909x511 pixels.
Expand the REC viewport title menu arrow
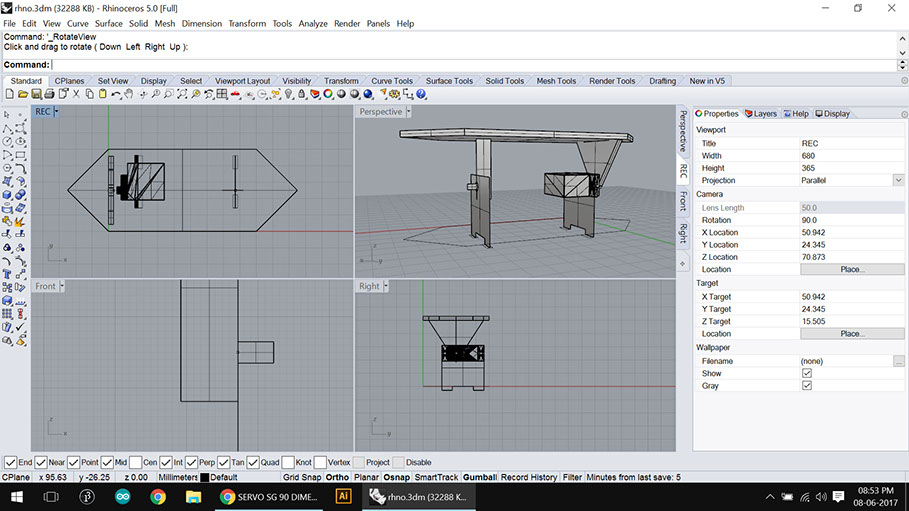click(57, 112)
